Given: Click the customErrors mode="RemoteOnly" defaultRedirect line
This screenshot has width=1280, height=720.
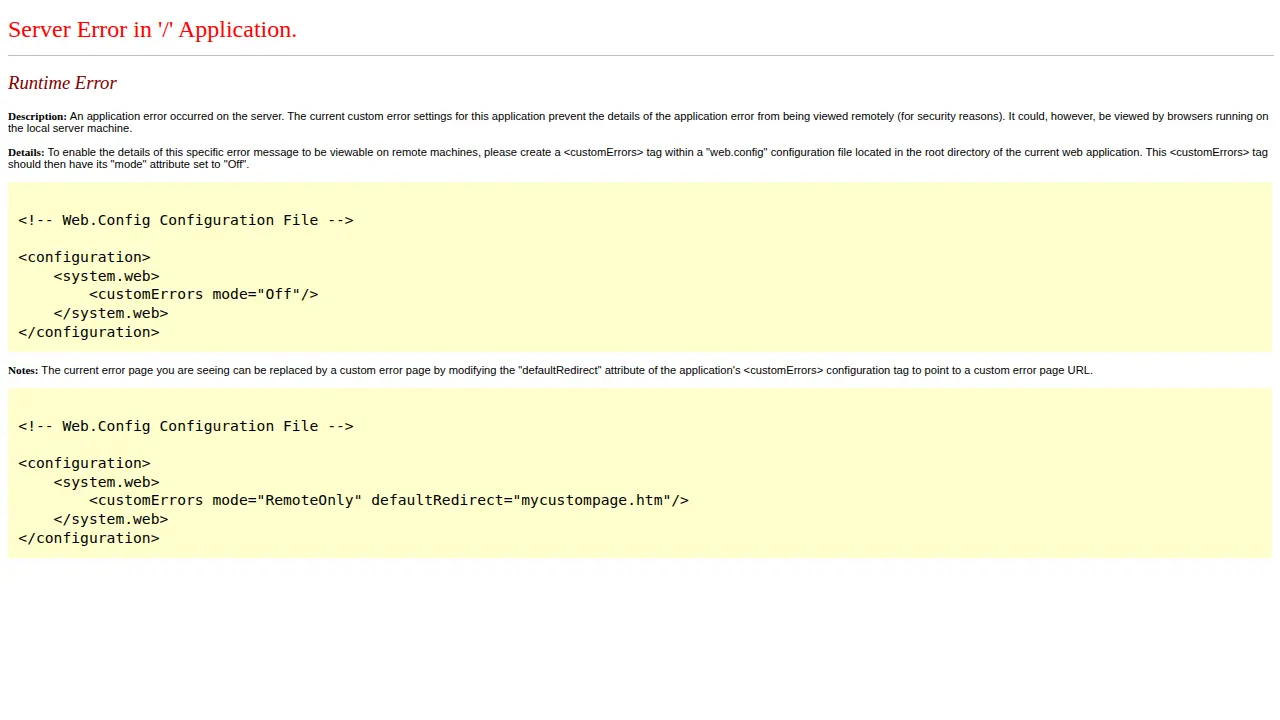Looking at the screenshot, I should click(389, 500).
